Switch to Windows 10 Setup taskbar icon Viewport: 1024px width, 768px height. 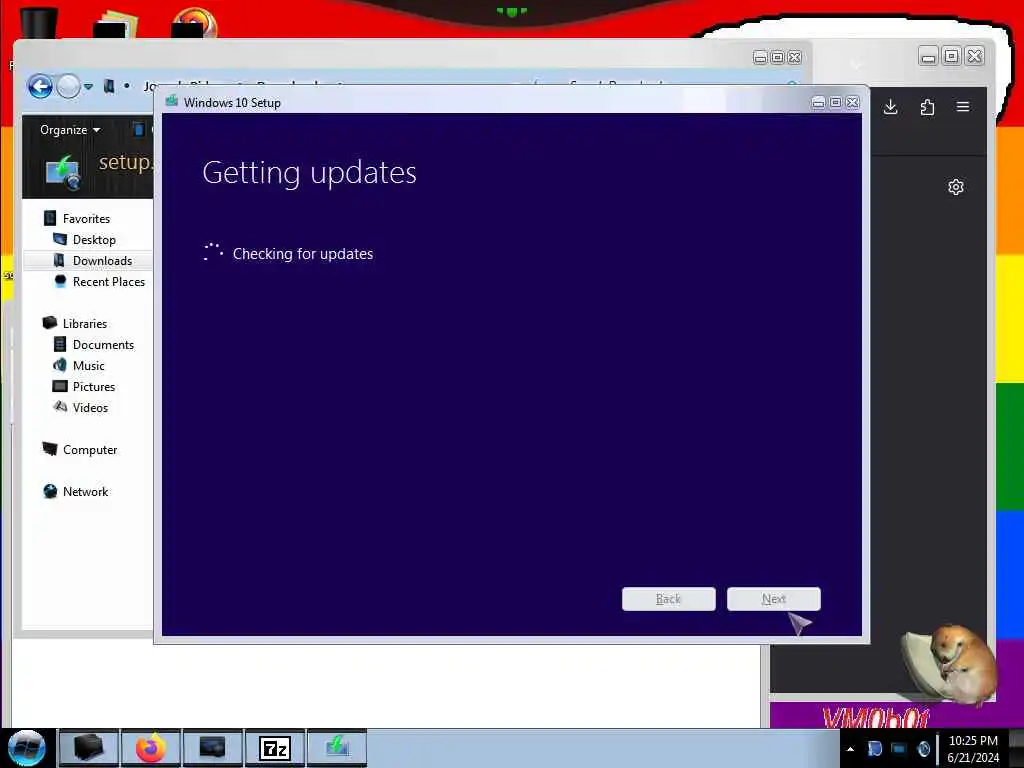[x=337, y=748]
